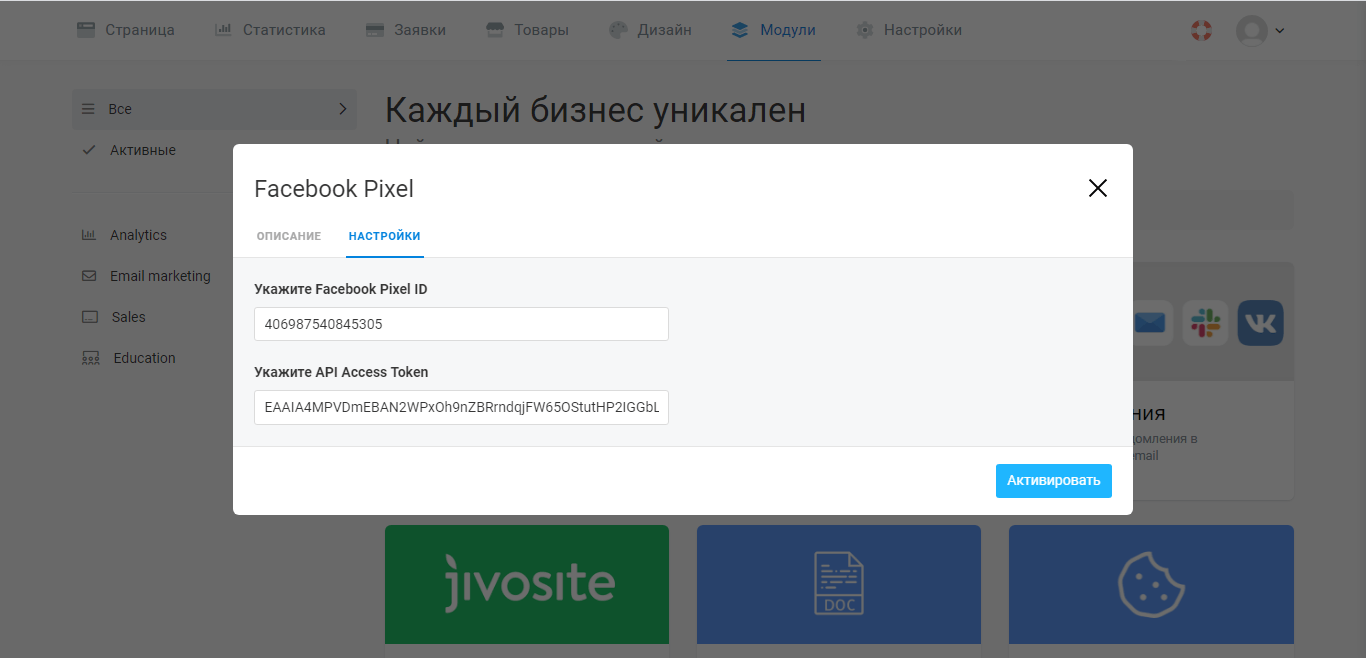1366x658 pixels.
Task: Click the Укажите Facebook Pixel ID label
Action: [x=341, y=289]
